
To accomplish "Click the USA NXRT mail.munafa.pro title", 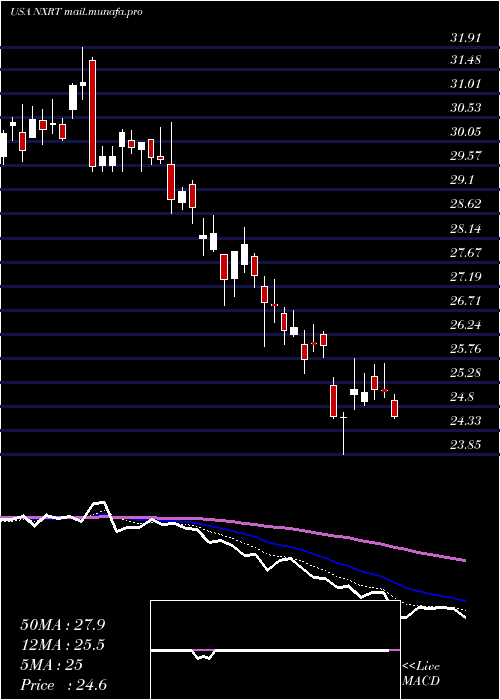I will click(76, 12).
